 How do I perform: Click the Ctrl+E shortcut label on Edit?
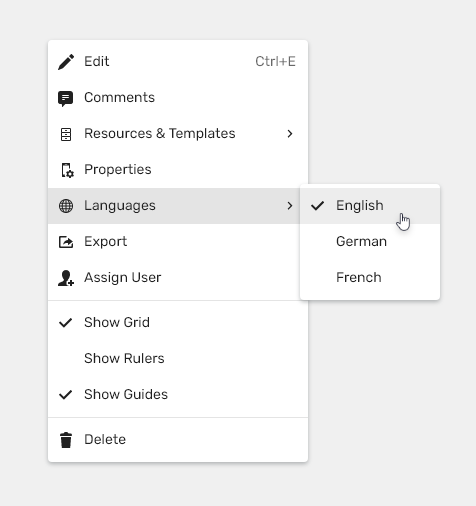[x=275, y=61]
